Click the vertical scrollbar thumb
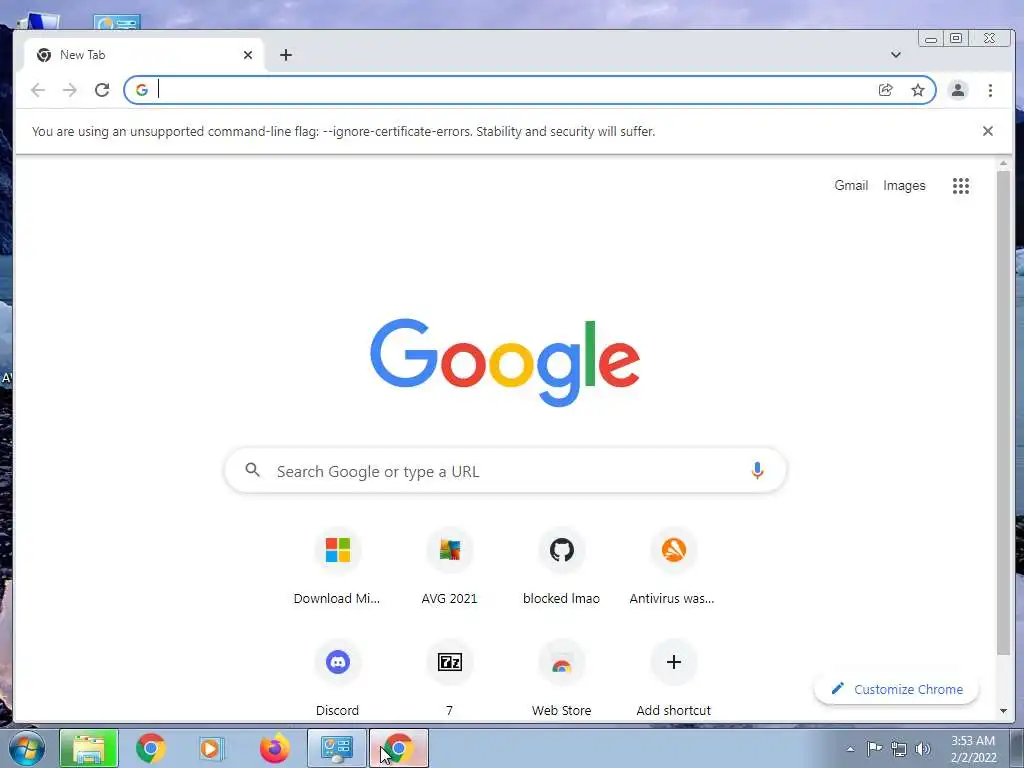Viewport: 1024px width, 768px height. pyautogui.click(x=1003, y=413)
